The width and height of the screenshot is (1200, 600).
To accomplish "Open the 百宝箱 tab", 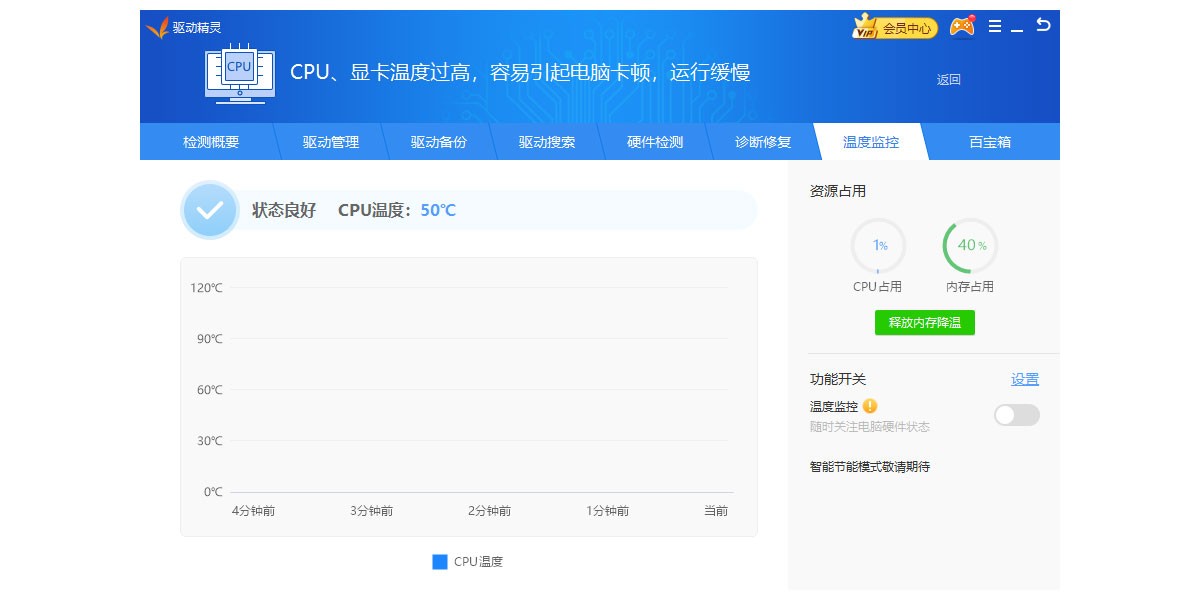I will point(990,142).
